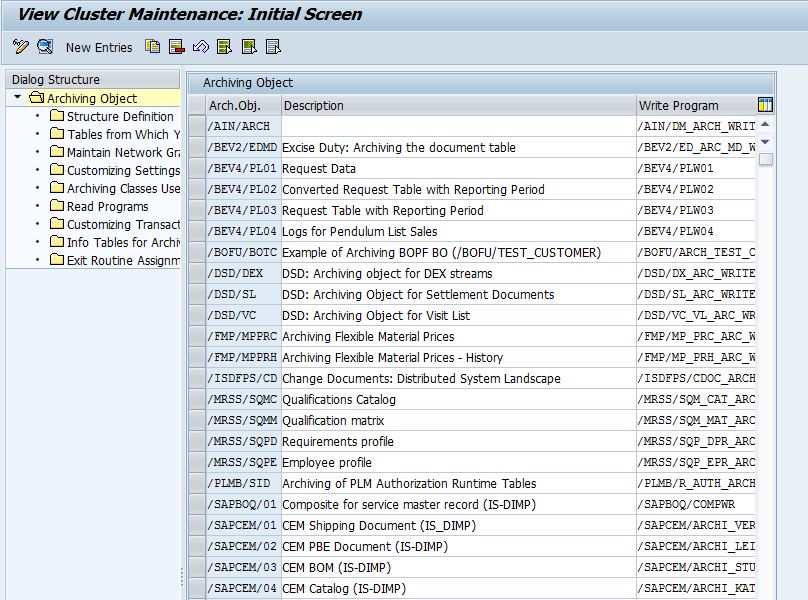Screen dimensions: 808x600
Task: Select row marker for /BOFU/BOTC
Action: tap(197, 253)
